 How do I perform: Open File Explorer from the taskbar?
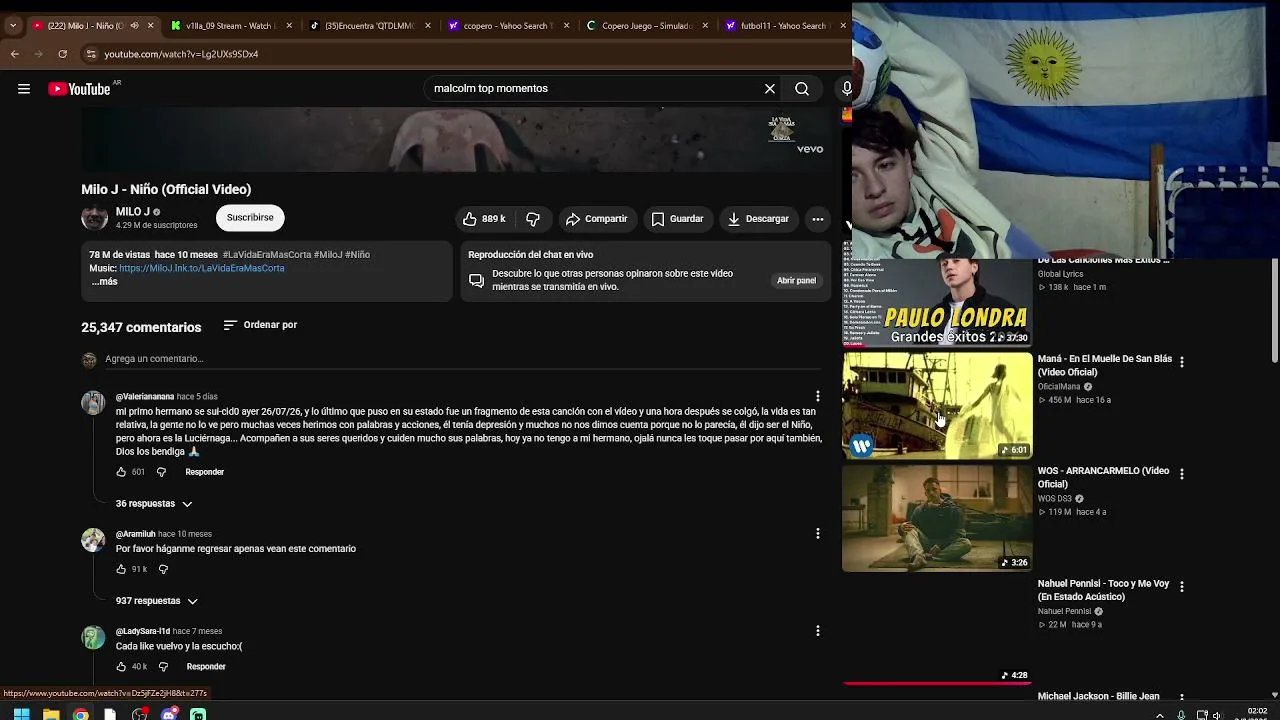click(x=51, y=714)
